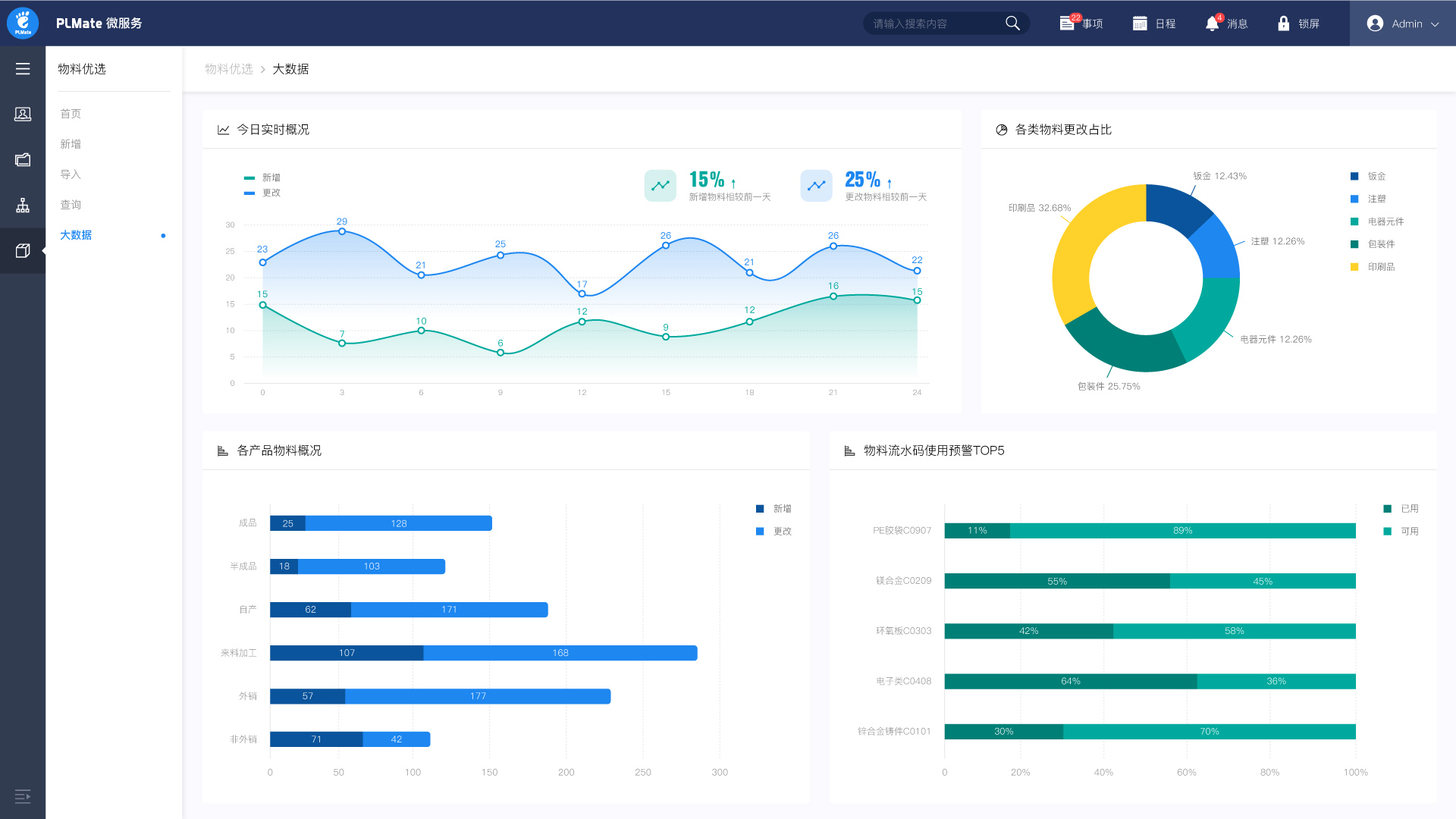The image size is (1456, 819).
Task: Click 物料优选 breadcrumb link
Action: click(228, 69)
